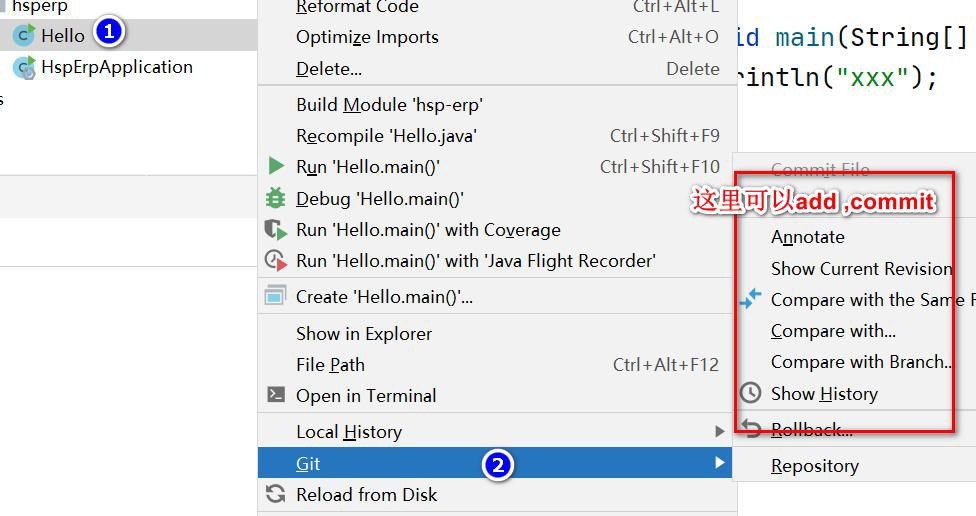Choose Optimize Imports from the context menu
The width and height of the screenshot is (976, 516).
click(367, 37)
